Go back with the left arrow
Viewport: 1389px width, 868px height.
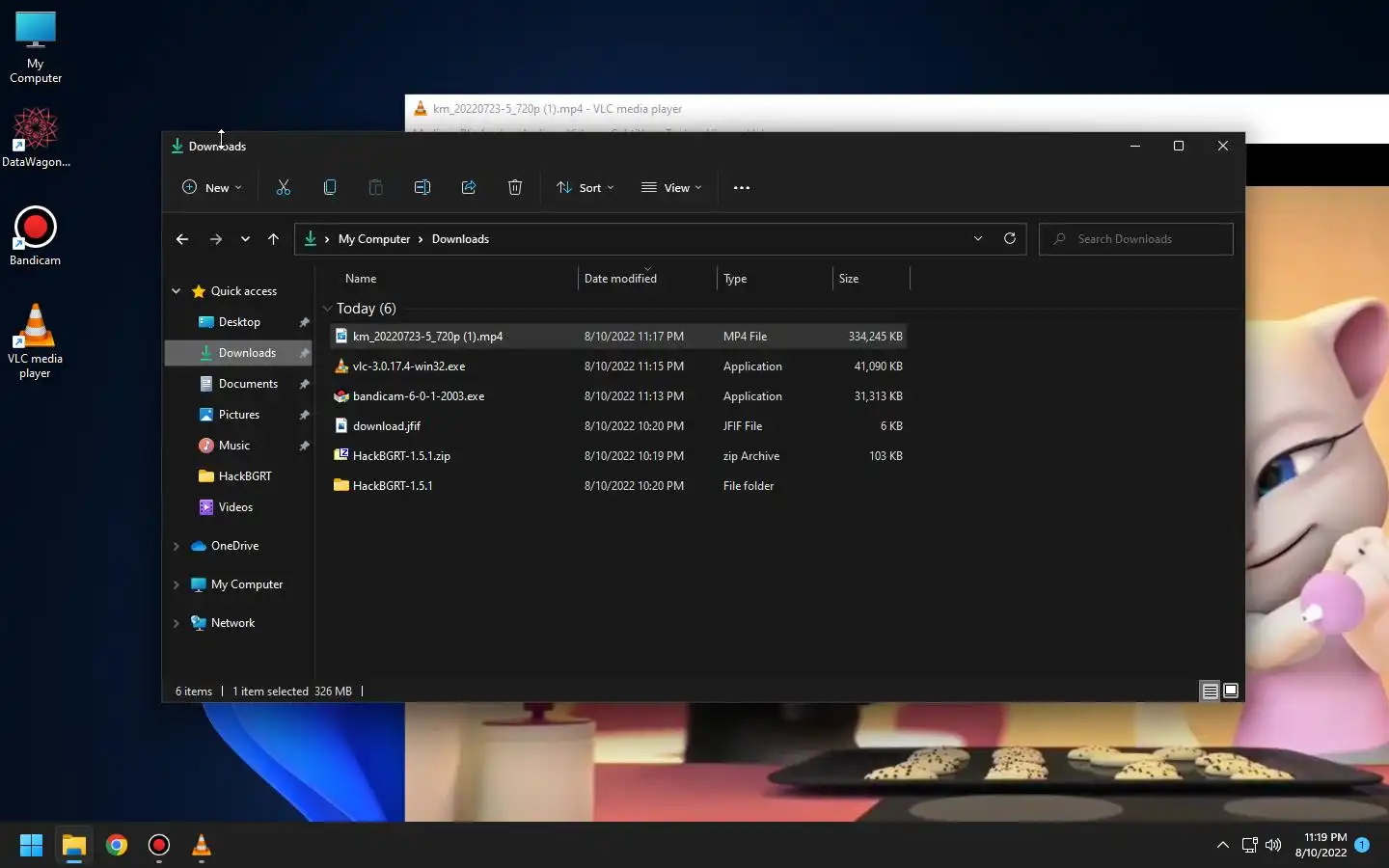coord(182,239)
